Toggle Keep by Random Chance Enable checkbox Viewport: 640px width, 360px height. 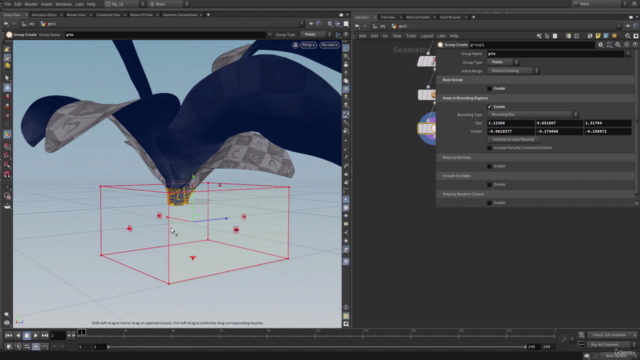(489, 203)
